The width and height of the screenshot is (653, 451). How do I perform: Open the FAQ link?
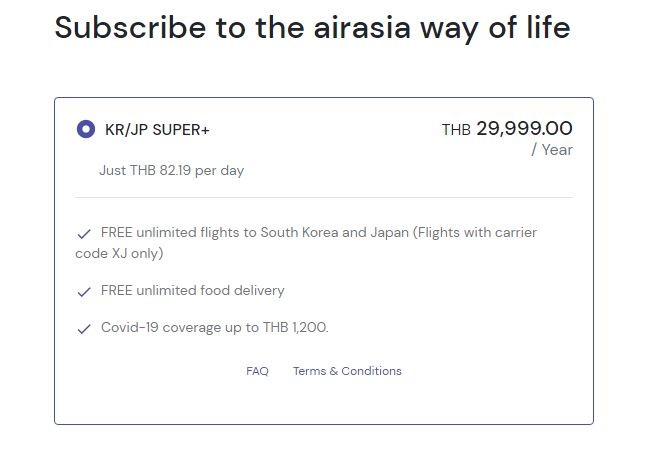[257, 371]
